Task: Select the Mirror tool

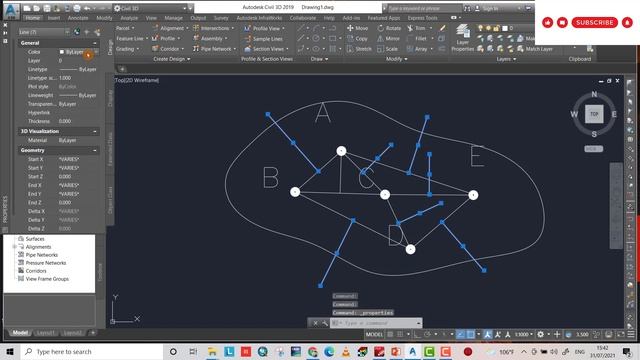Action: tap(388, 38)
